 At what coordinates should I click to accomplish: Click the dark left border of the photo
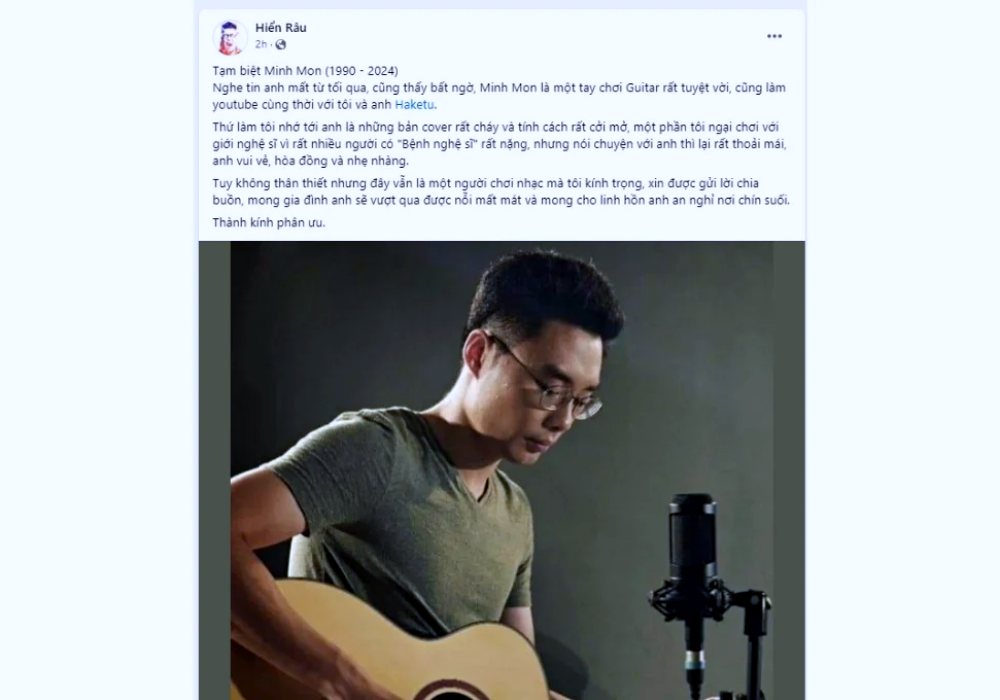[x=214, y=470]
